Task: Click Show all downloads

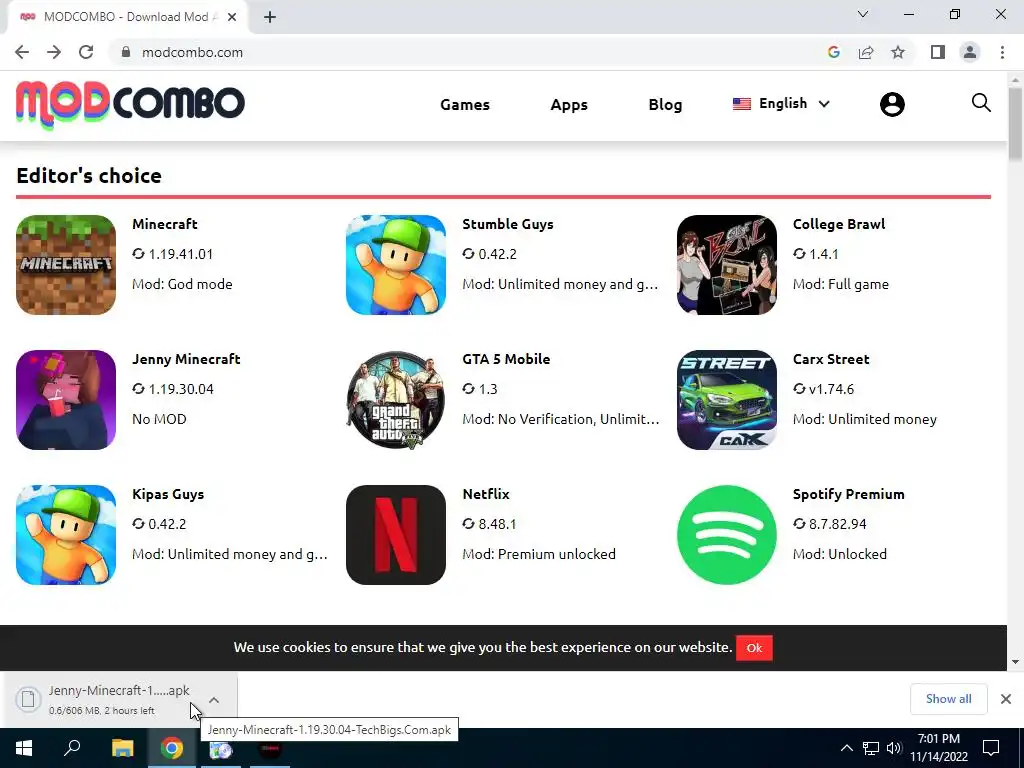Action: [948, 699]
